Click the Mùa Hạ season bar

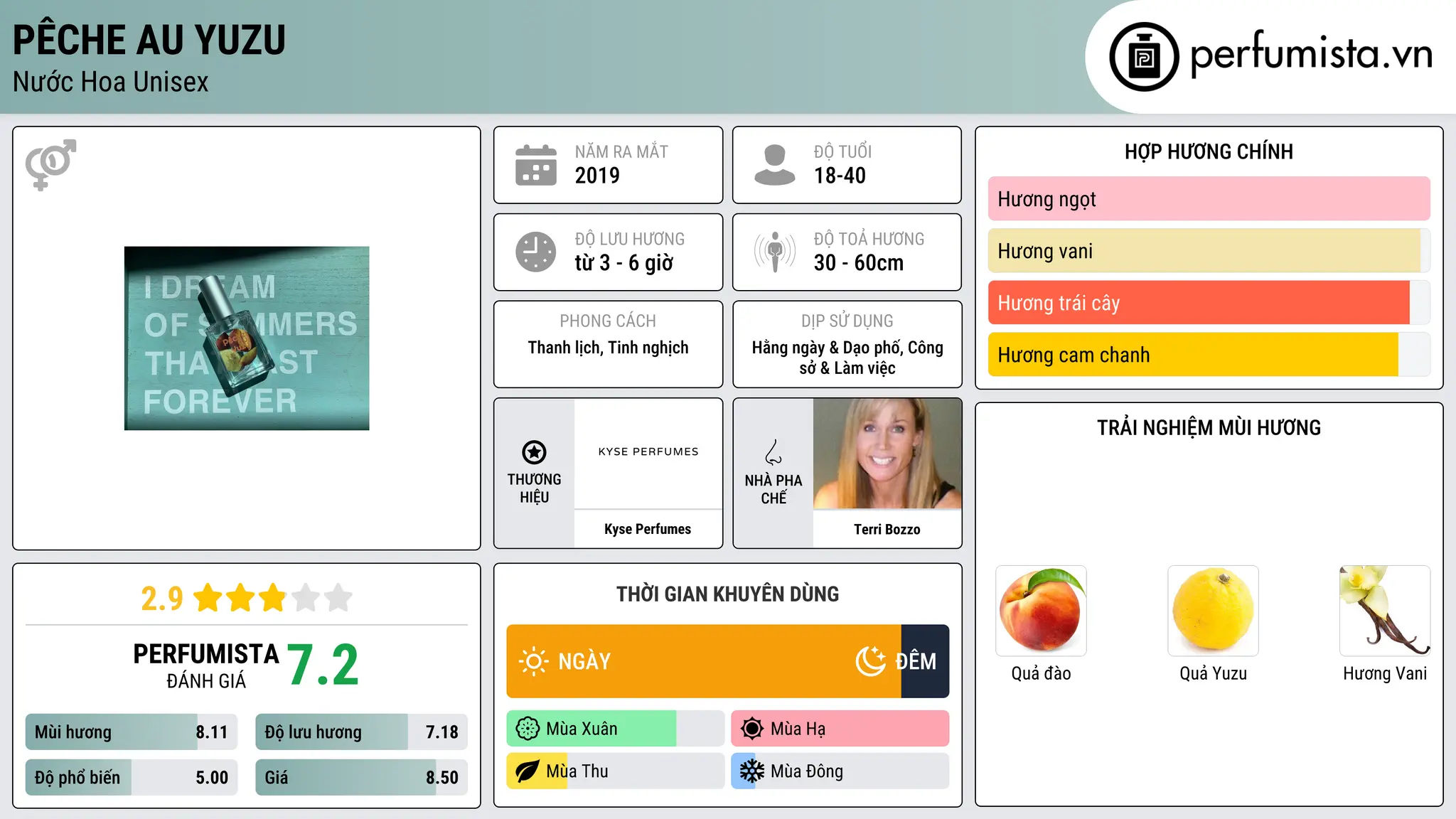[840, 729]
